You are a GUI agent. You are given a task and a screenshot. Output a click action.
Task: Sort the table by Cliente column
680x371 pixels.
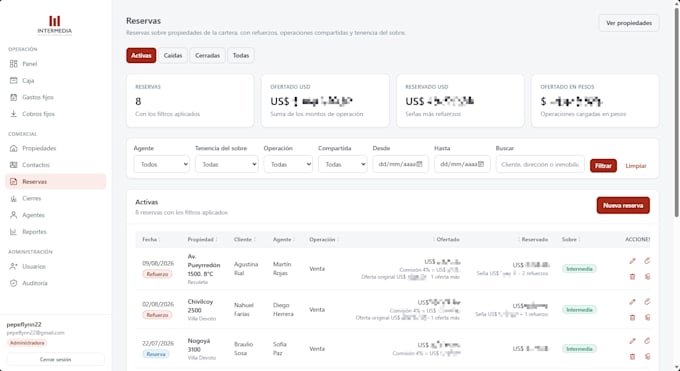(244, 240)
